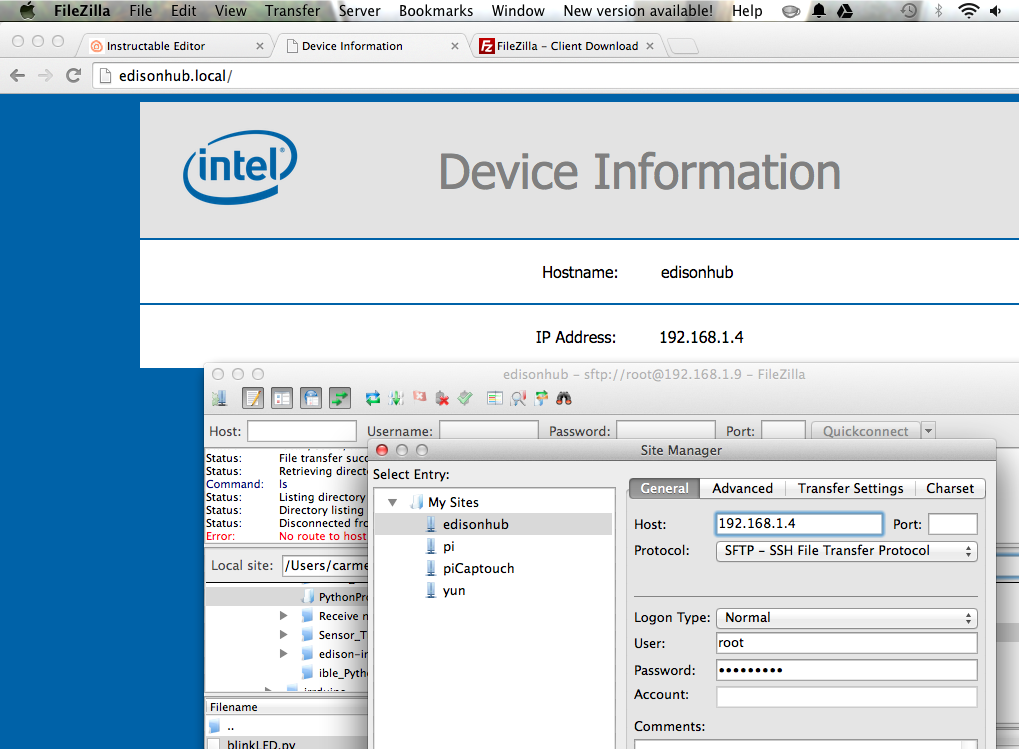
Task: Click the User field containing root
Action: [x=846, y=642]
